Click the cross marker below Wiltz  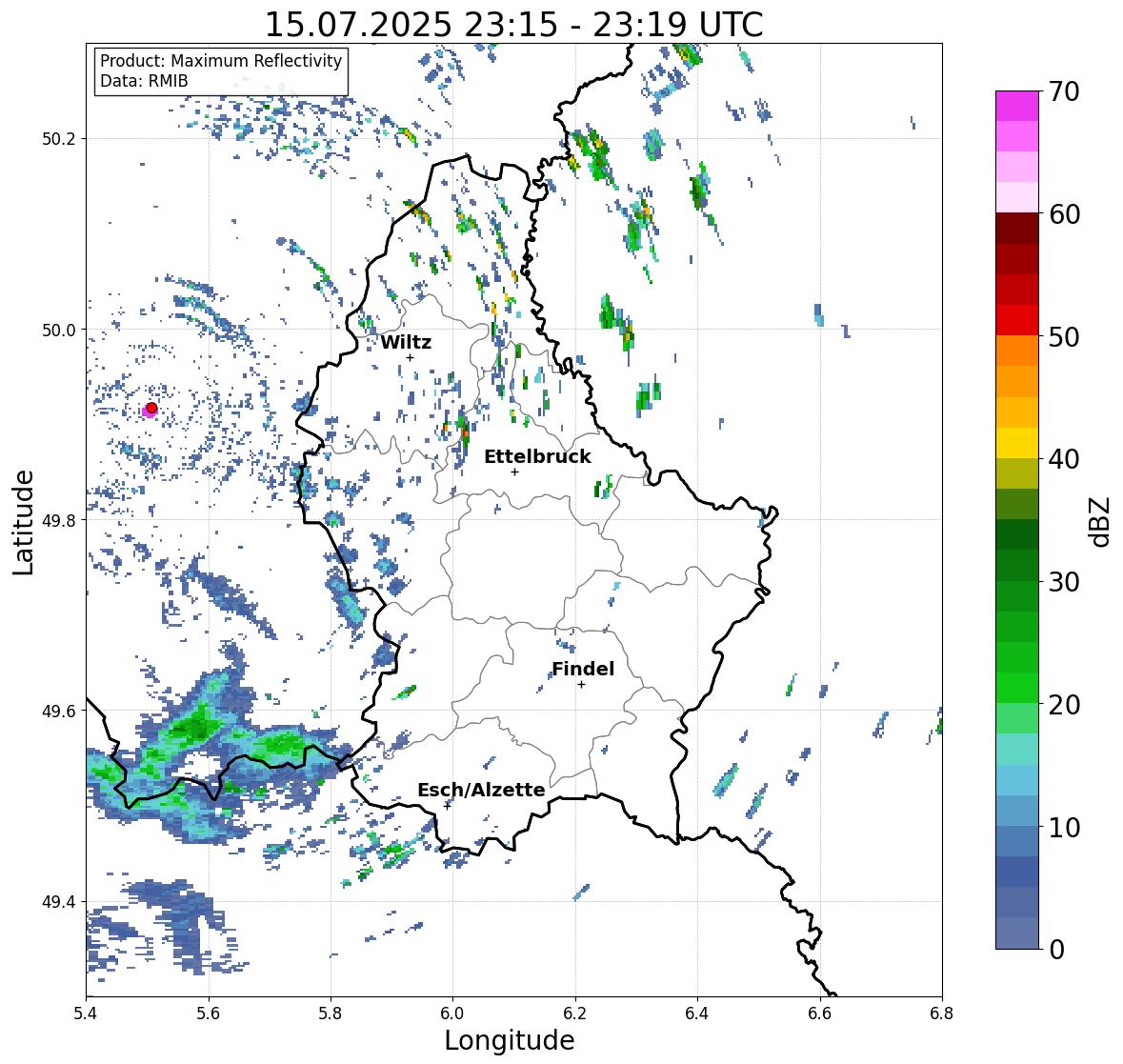click(x=410, y=358)
